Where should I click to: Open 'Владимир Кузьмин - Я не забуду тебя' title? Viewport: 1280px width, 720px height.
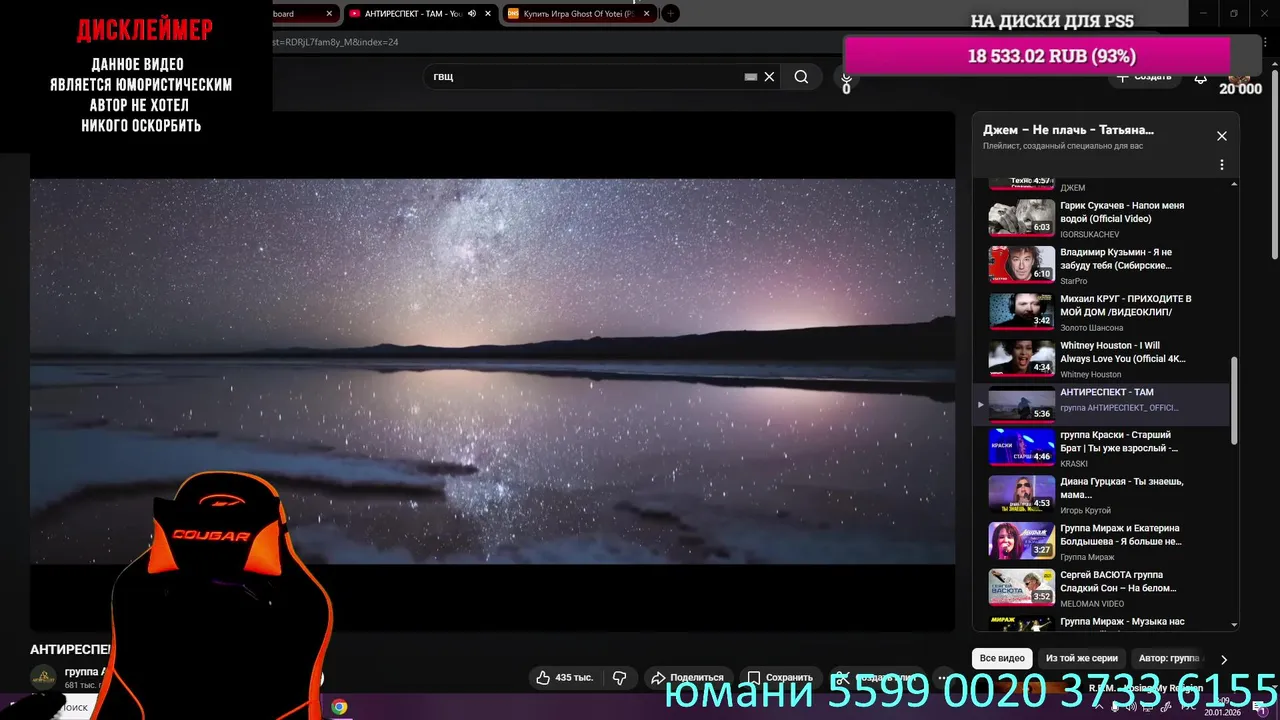(x=1116, y=259)
